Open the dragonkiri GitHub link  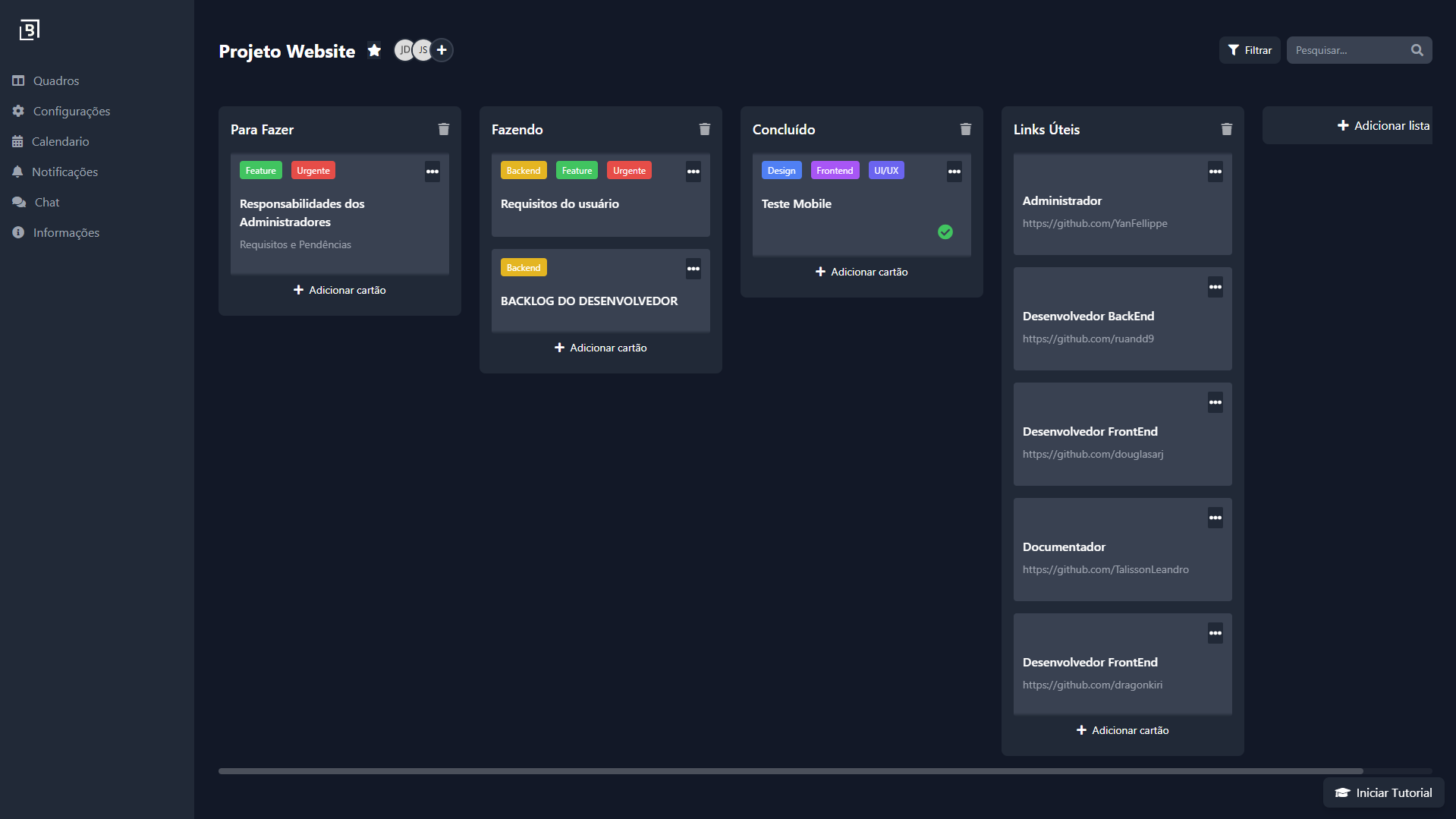pos(1092,685)
